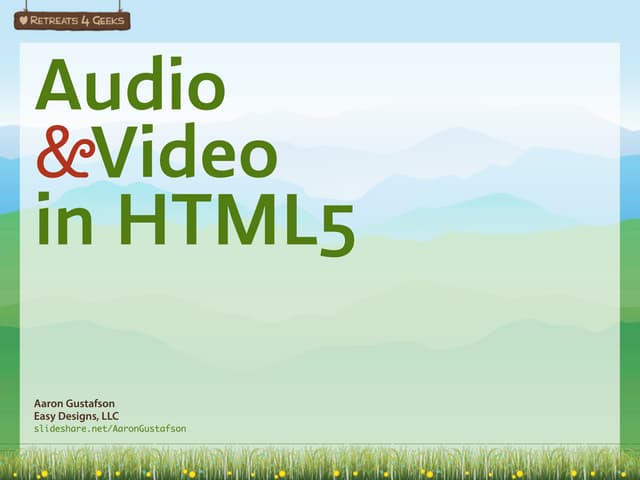Click the number 4 on the wooden sign

coord(83,20)
